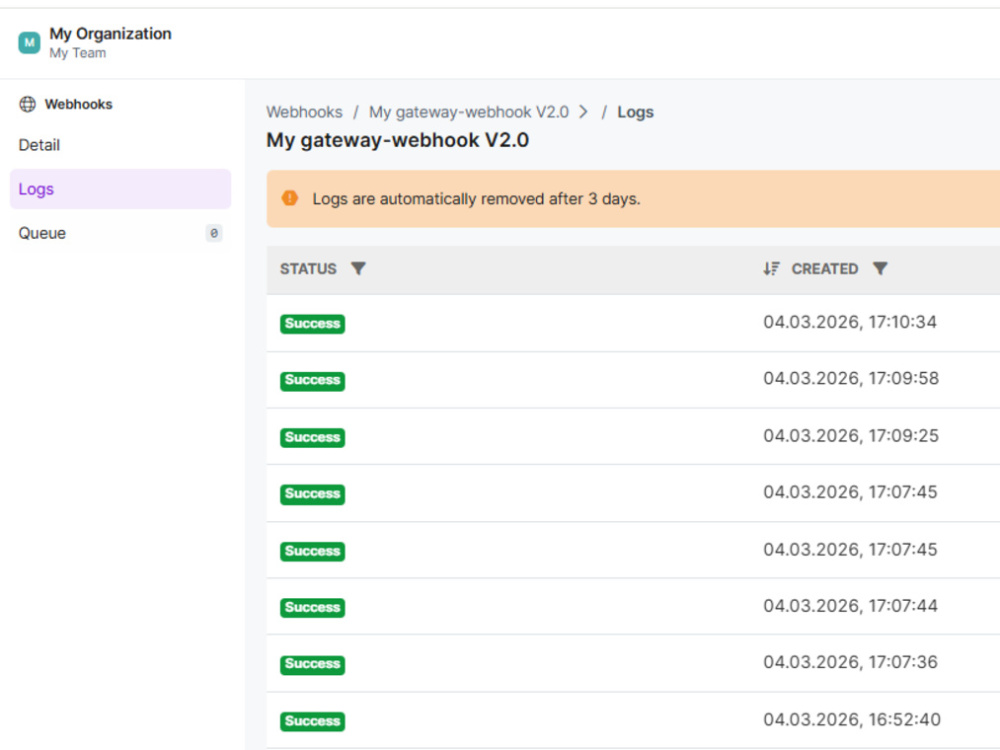Open My gateway-webhook V2.0 breadcrumb link
Viewport: 1000px width, 750px height.
[x=469, y=112]
